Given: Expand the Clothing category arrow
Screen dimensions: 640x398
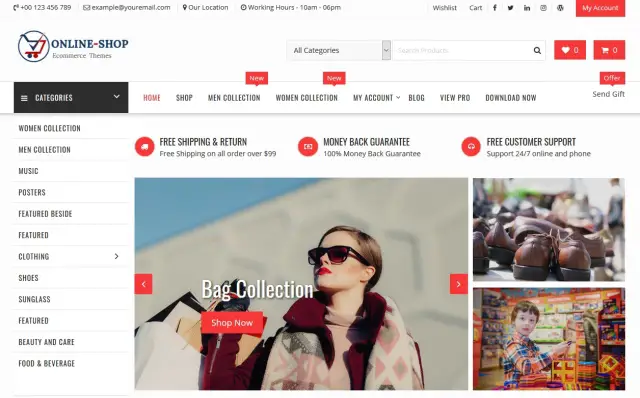Looking at the screenshot, I should 116,256.
